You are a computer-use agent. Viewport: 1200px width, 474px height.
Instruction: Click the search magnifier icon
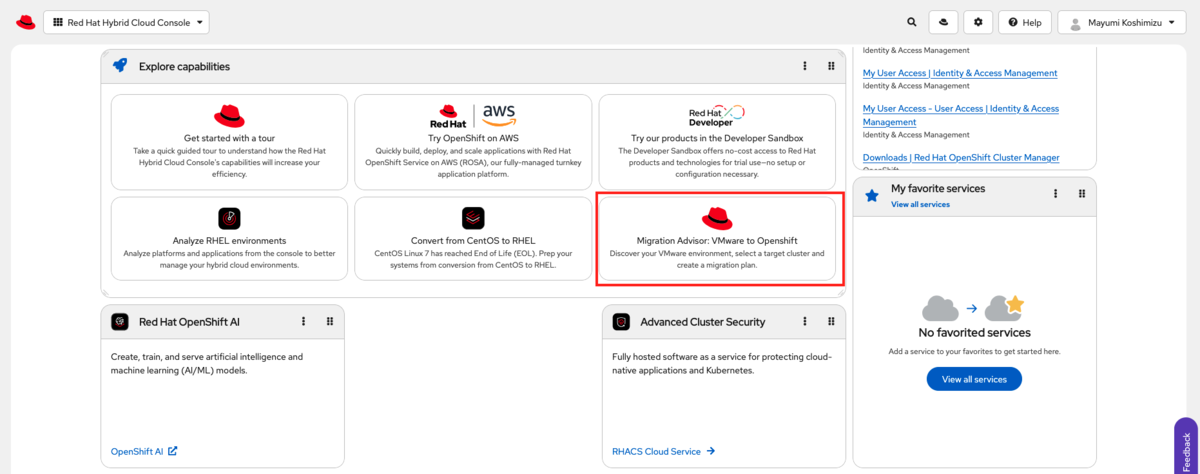pyautogui.click(x=911, y=22)
